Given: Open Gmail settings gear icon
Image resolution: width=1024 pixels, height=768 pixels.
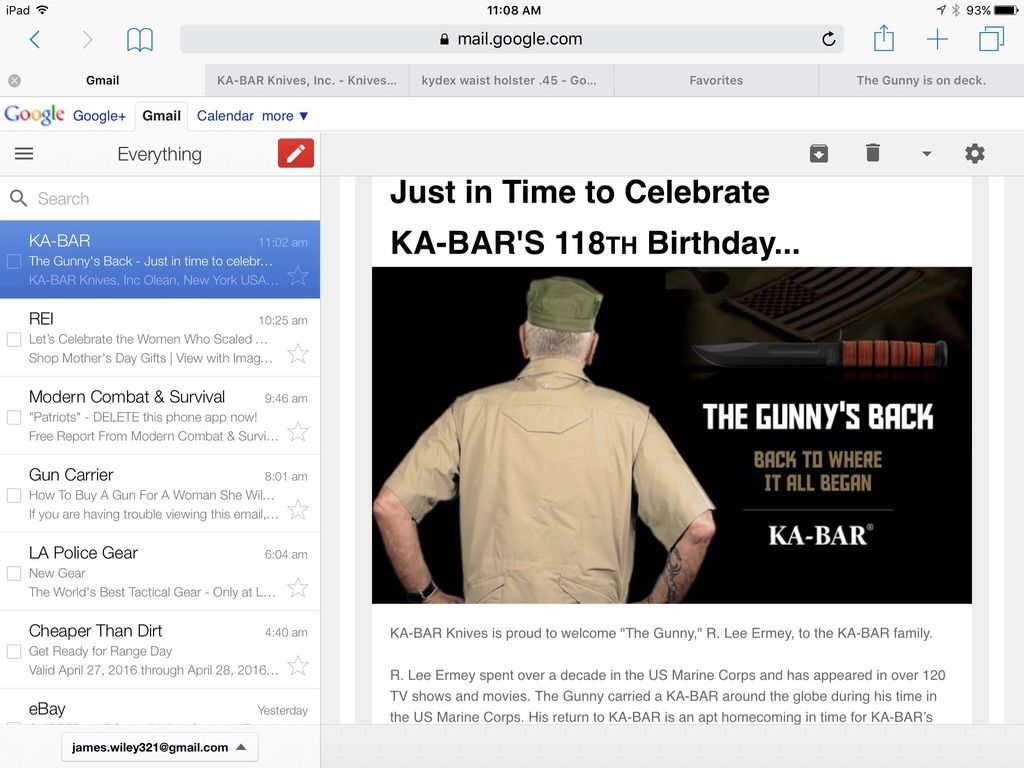Looking at the screenshot, I should [x=974, y=153].
